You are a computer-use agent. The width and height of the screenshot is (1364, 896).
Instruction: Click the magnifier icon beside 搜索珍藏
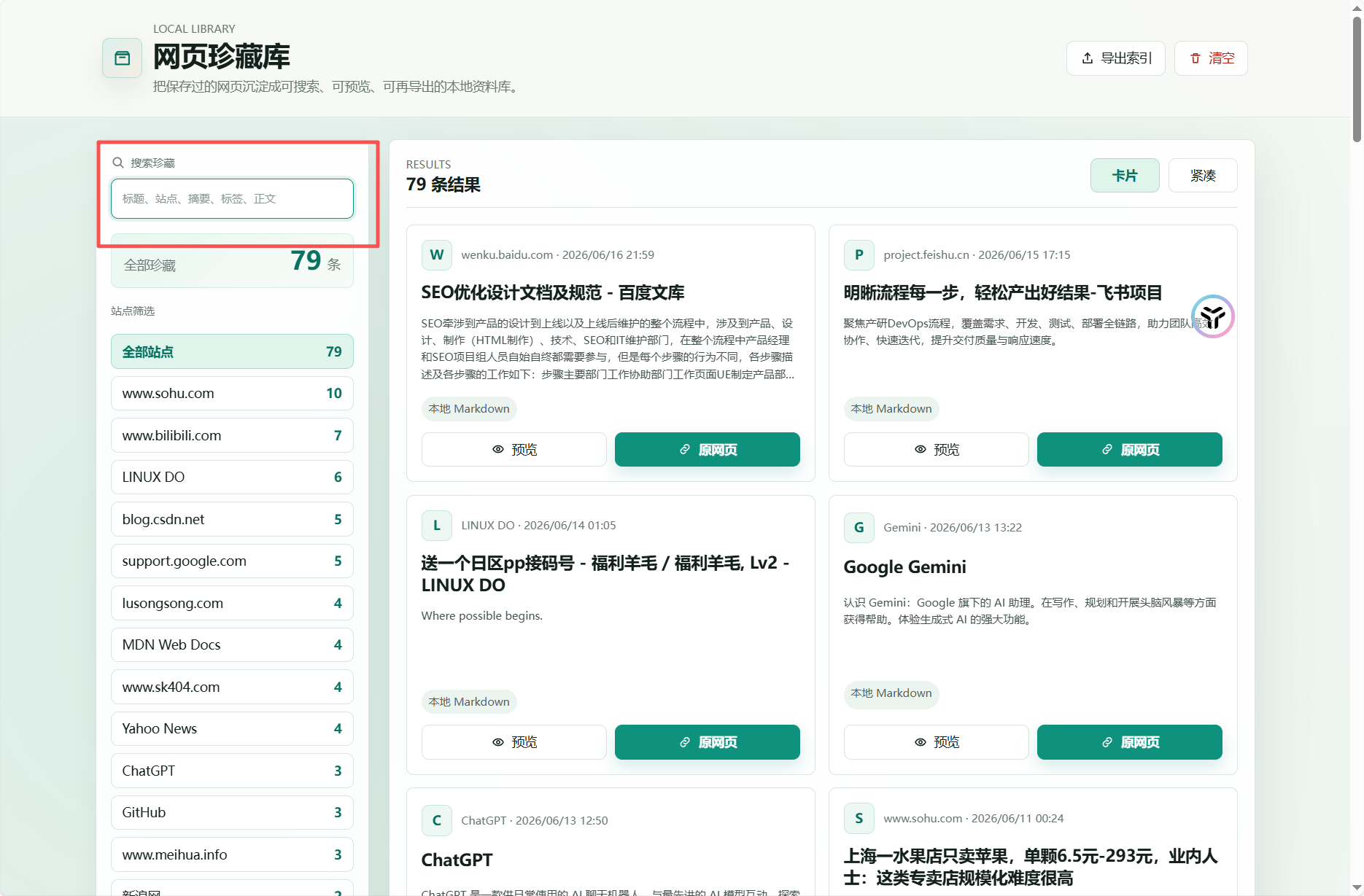(x=117, y=163)
